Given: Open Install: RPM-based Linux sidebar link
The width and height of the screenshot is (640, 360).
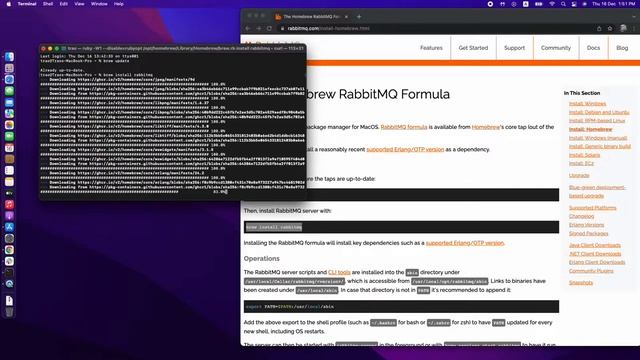Looking at the screenshot, I should pyautogui.click(x=597, y=121).
